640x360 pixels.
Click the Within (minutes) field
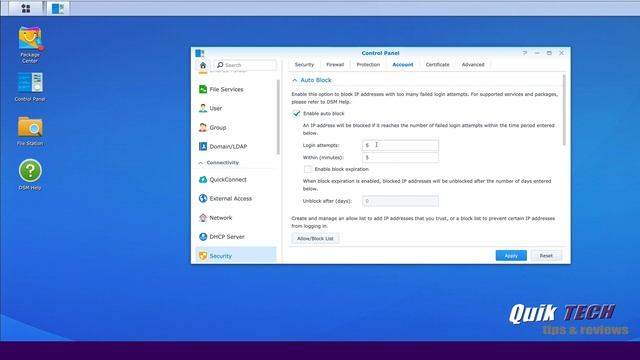[x=400, y=158]
